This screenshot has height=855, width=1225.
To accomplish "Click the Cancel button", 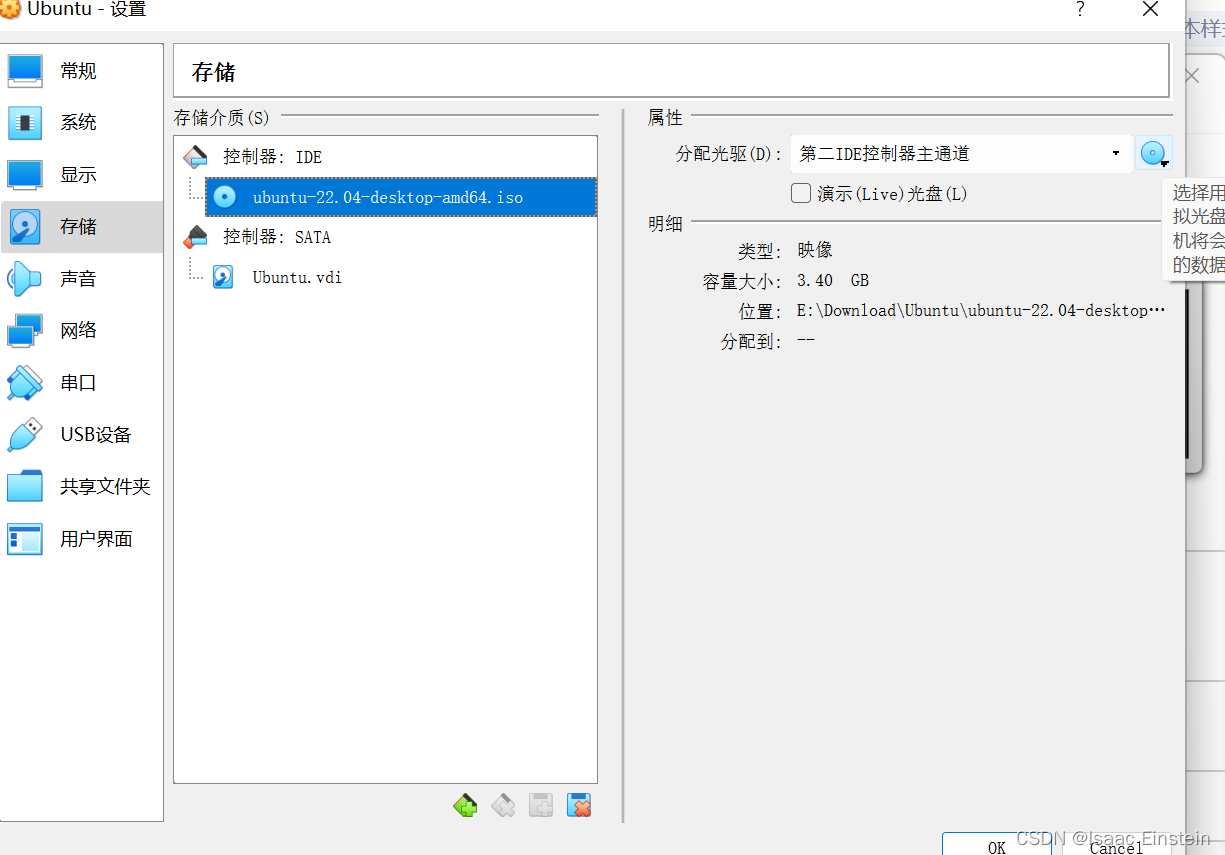I will [x=1115, y=844].
